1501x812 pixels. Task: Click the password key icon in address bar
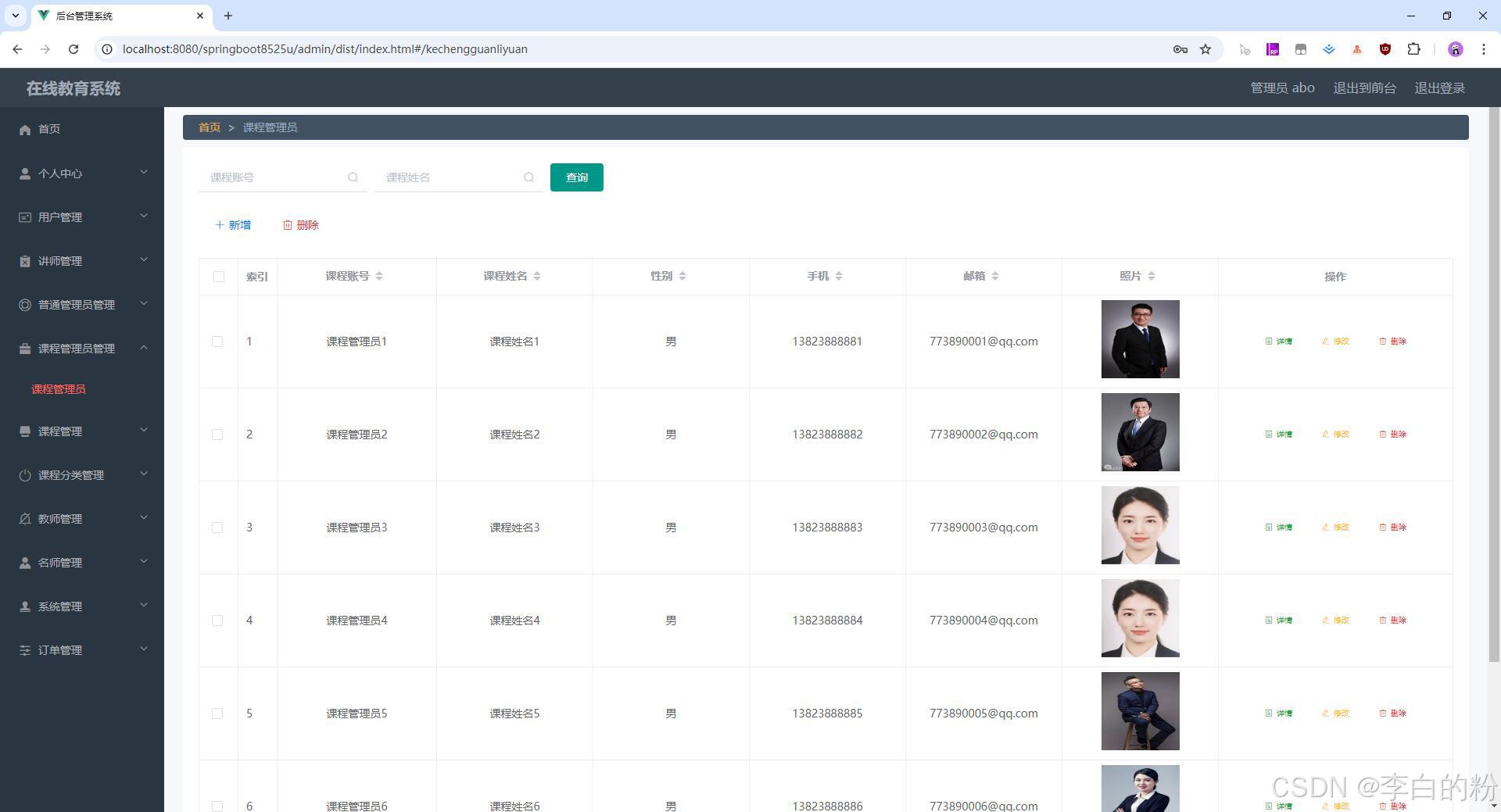(1180, 49)
